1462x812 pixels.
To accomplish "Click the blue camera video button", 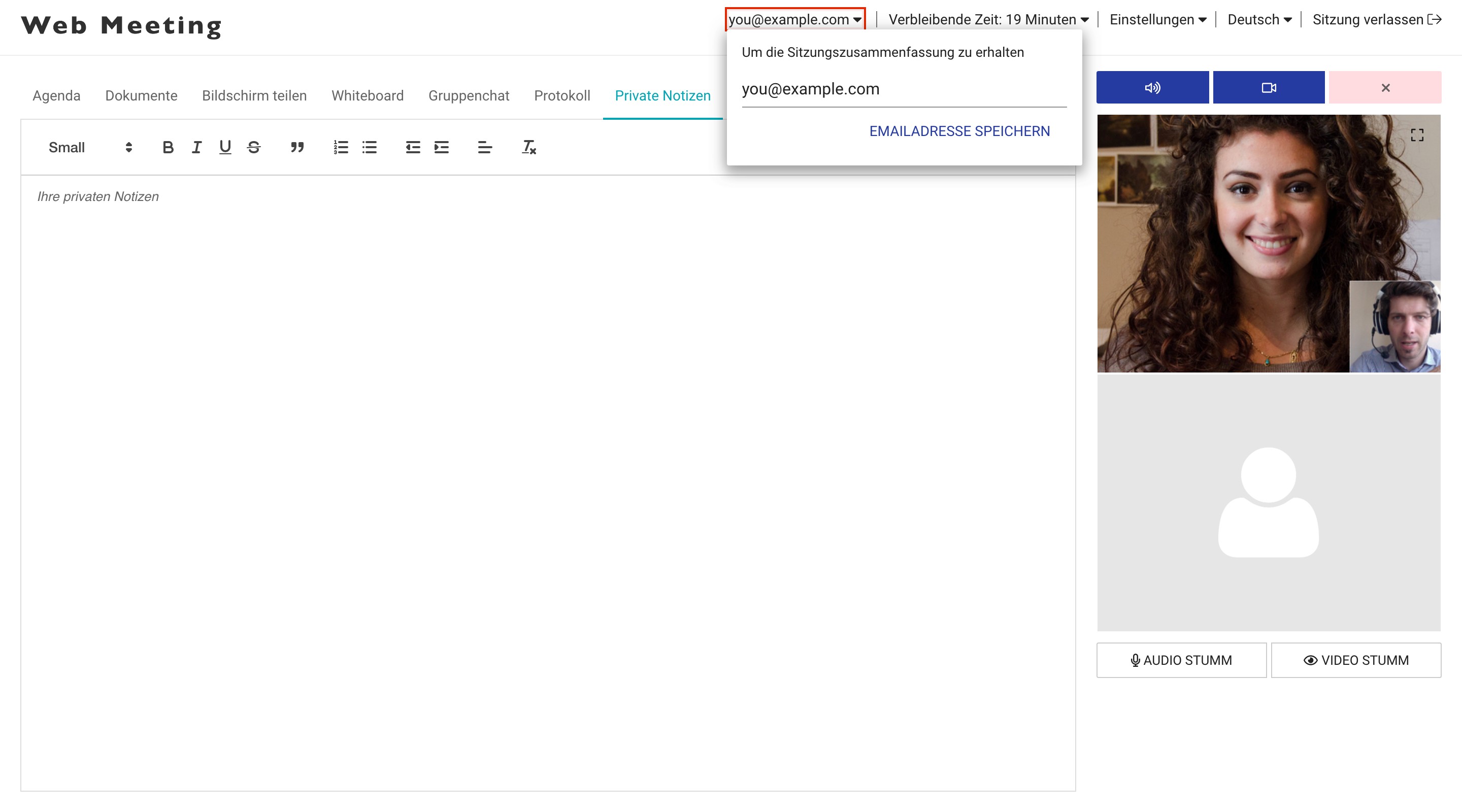I will [1269, 87].
